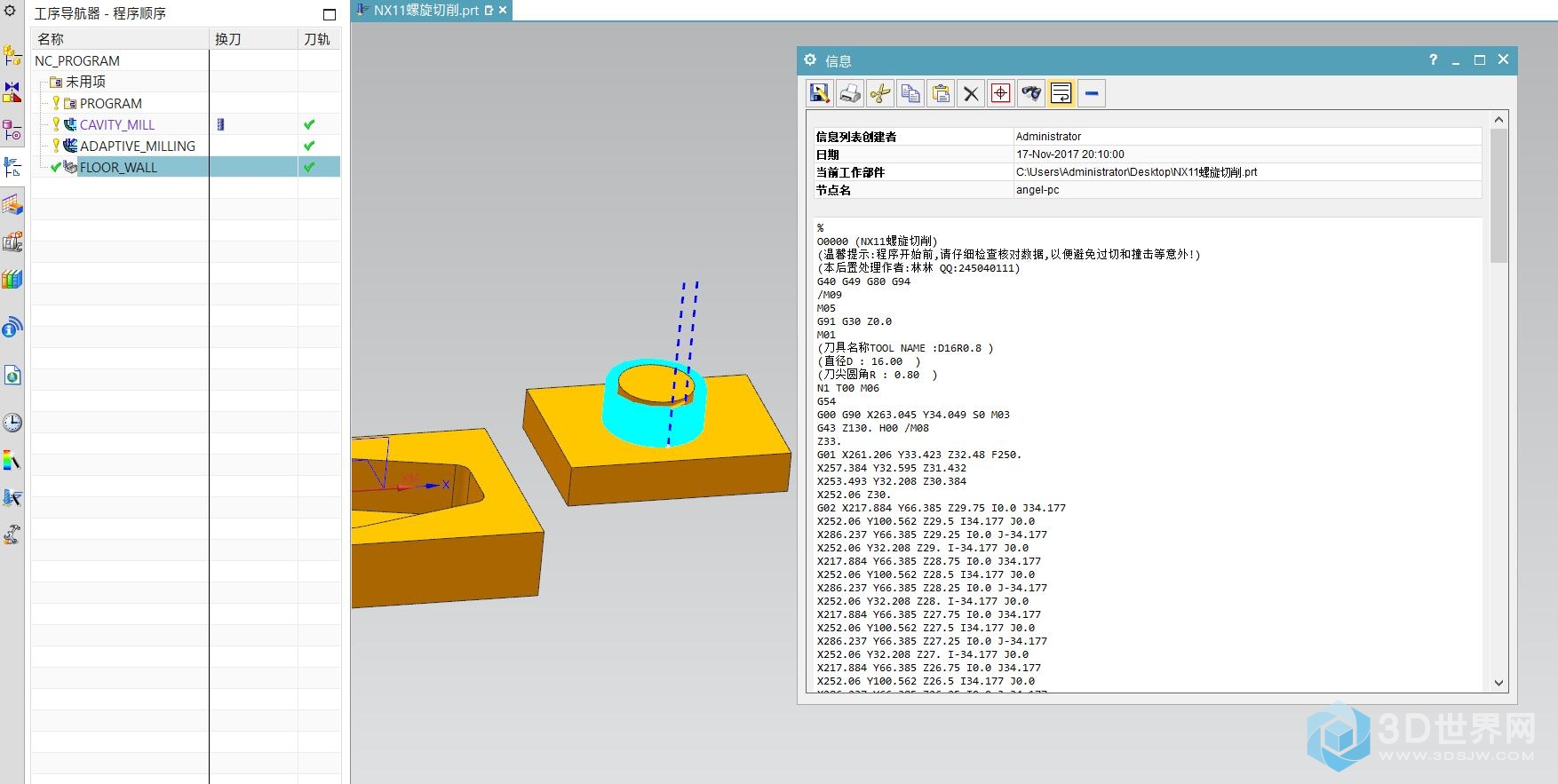
Task: Open the History clock sidebar icon
Action: point(12,423)
